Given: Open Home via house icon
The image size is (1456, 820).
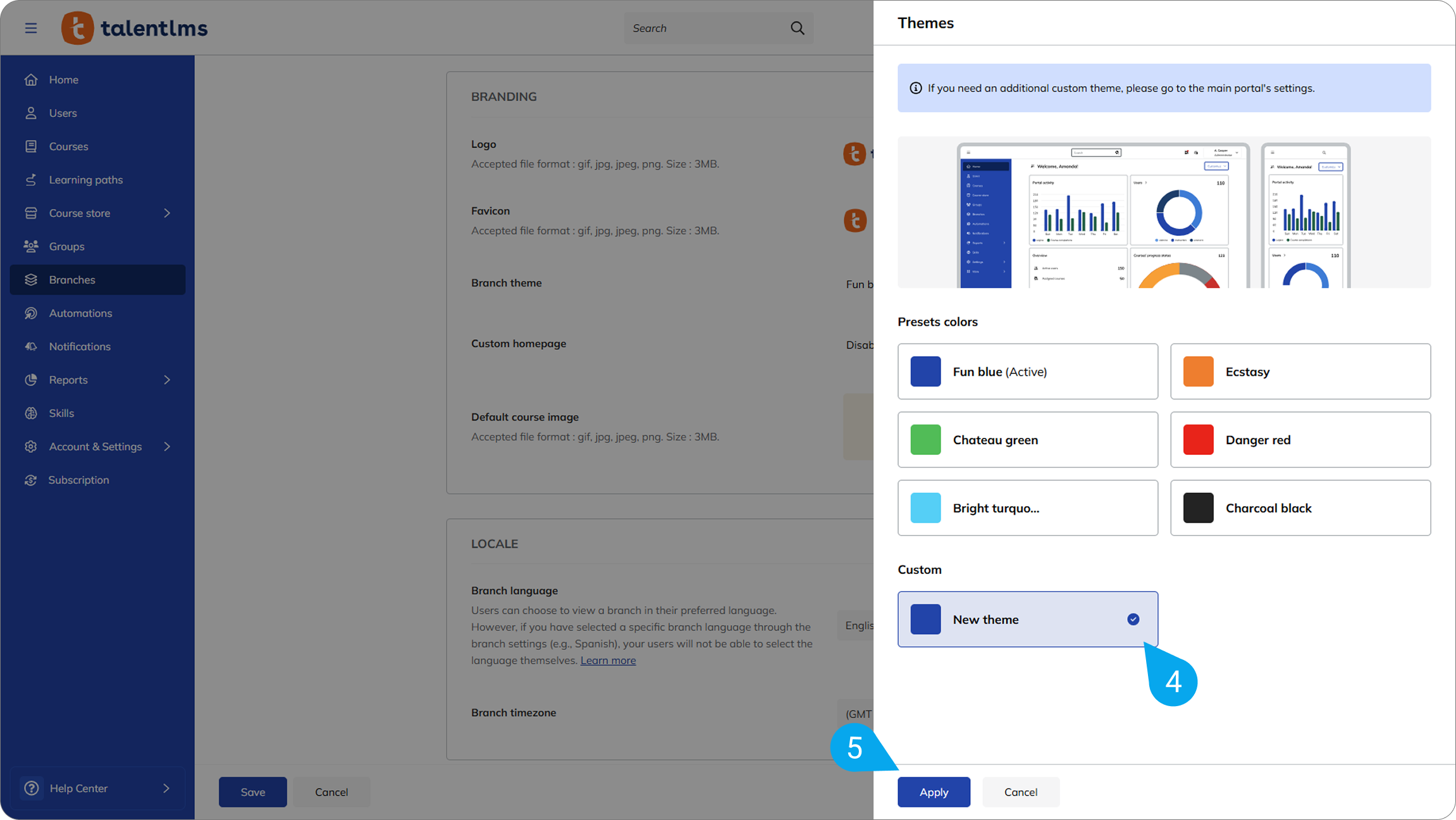Looking at the screenshot, I should click(x=30, y=80).
